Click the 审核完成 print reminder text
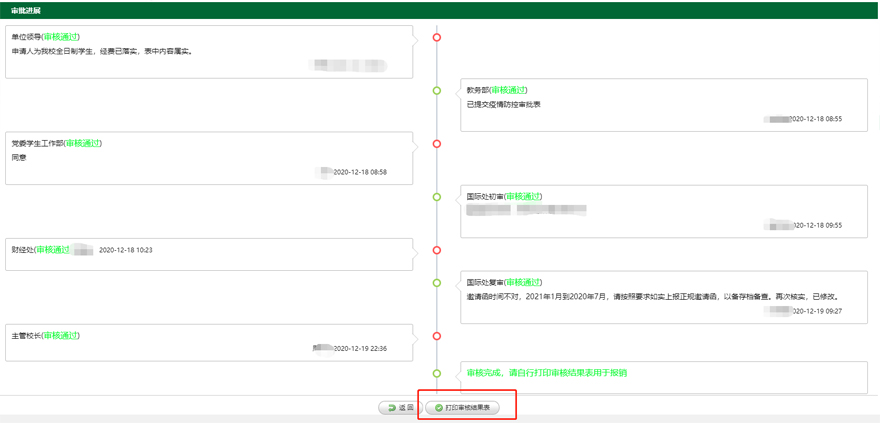Screen dimensions: 880x423 coord(546,373)
